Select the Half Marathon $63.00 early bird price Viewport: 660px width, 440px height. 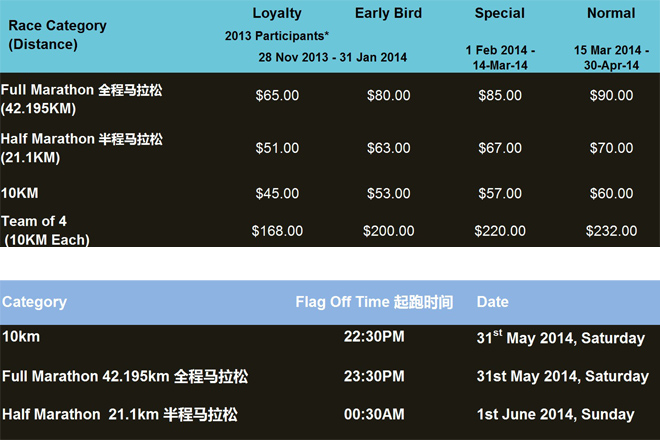pyautogui.click(x=388, y=148)
